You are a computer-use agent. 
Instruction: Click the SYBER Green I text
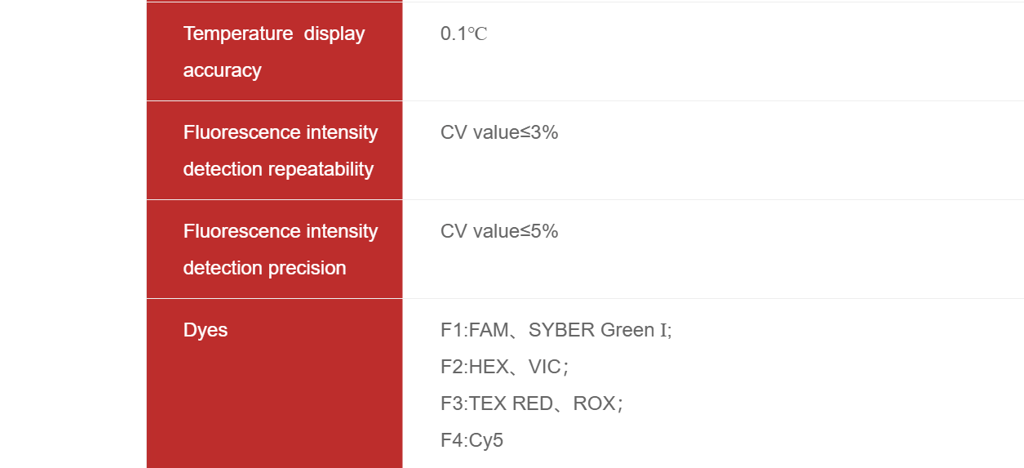pyautogui.click(x=599, y=330)
